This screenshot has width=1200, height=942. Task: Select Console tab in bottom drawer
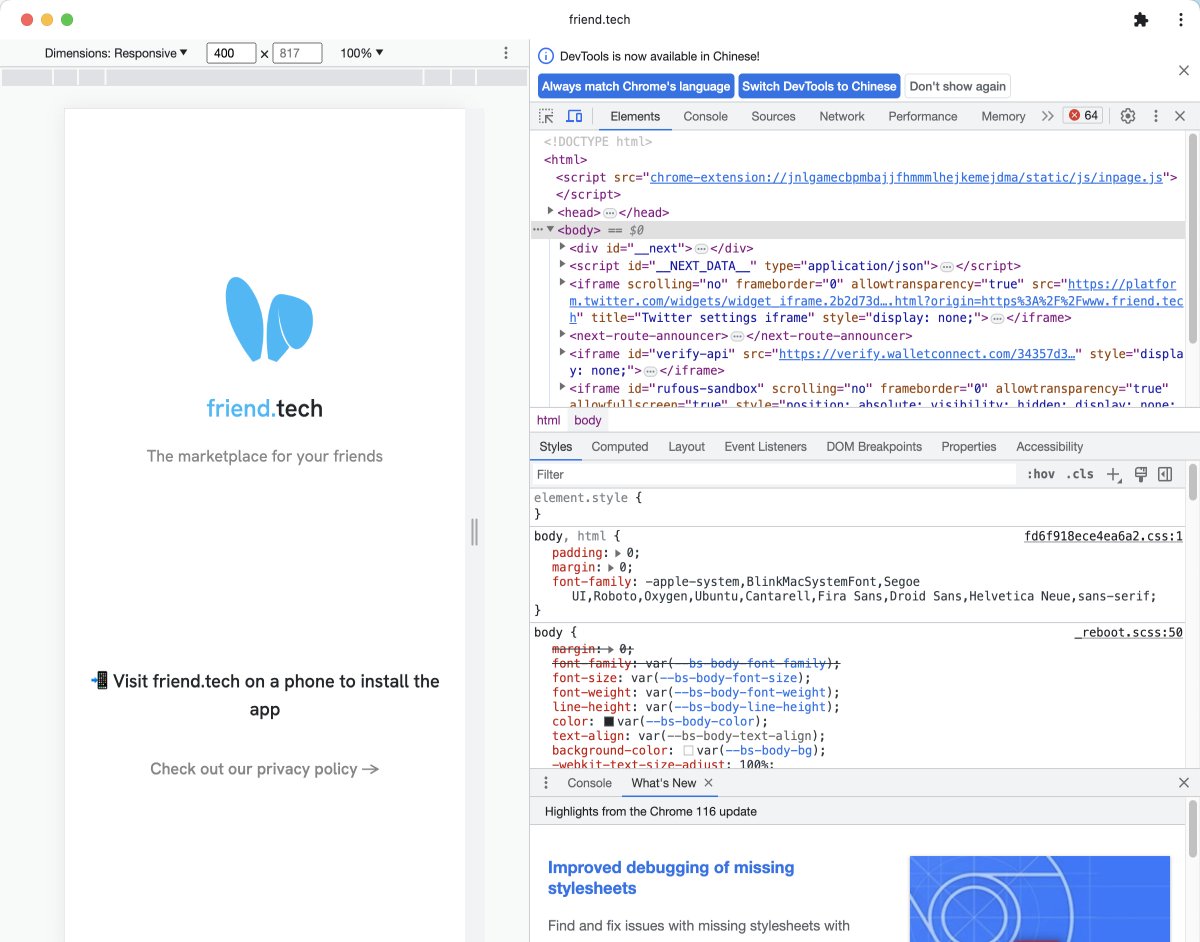point(589,783)
